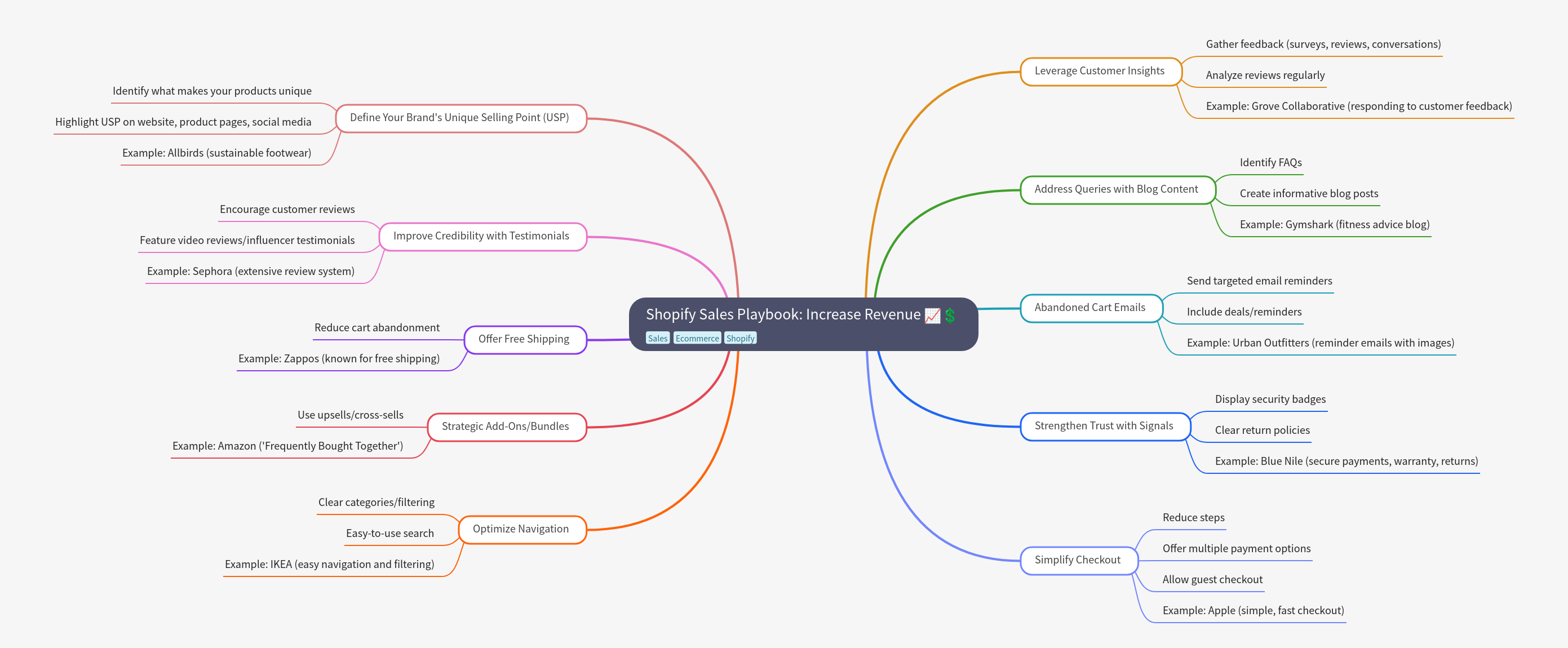The image size is (1568, 648).
Task: Click 'Clear categories/filtering' leaf
Action: tap(376, 503)
